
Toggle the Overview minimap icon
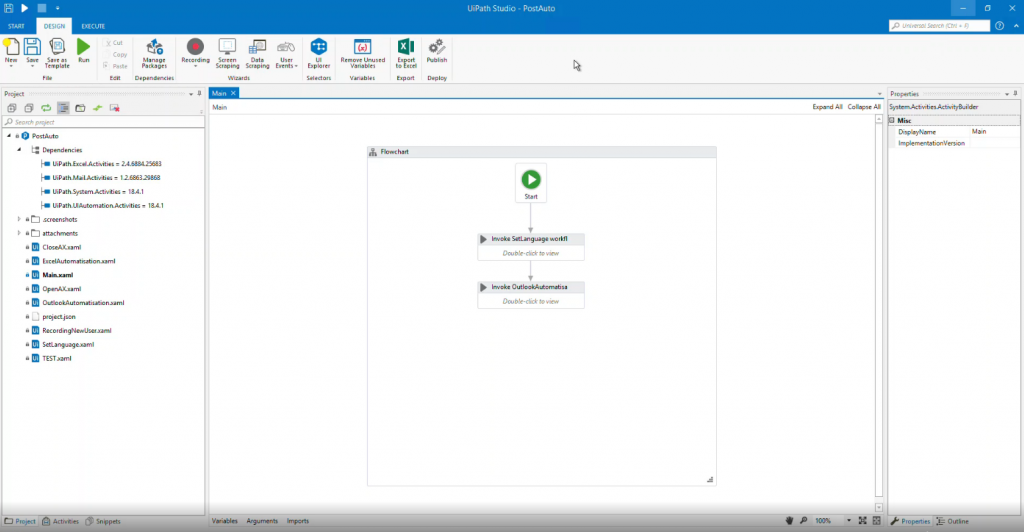click(x=877, y=521)
